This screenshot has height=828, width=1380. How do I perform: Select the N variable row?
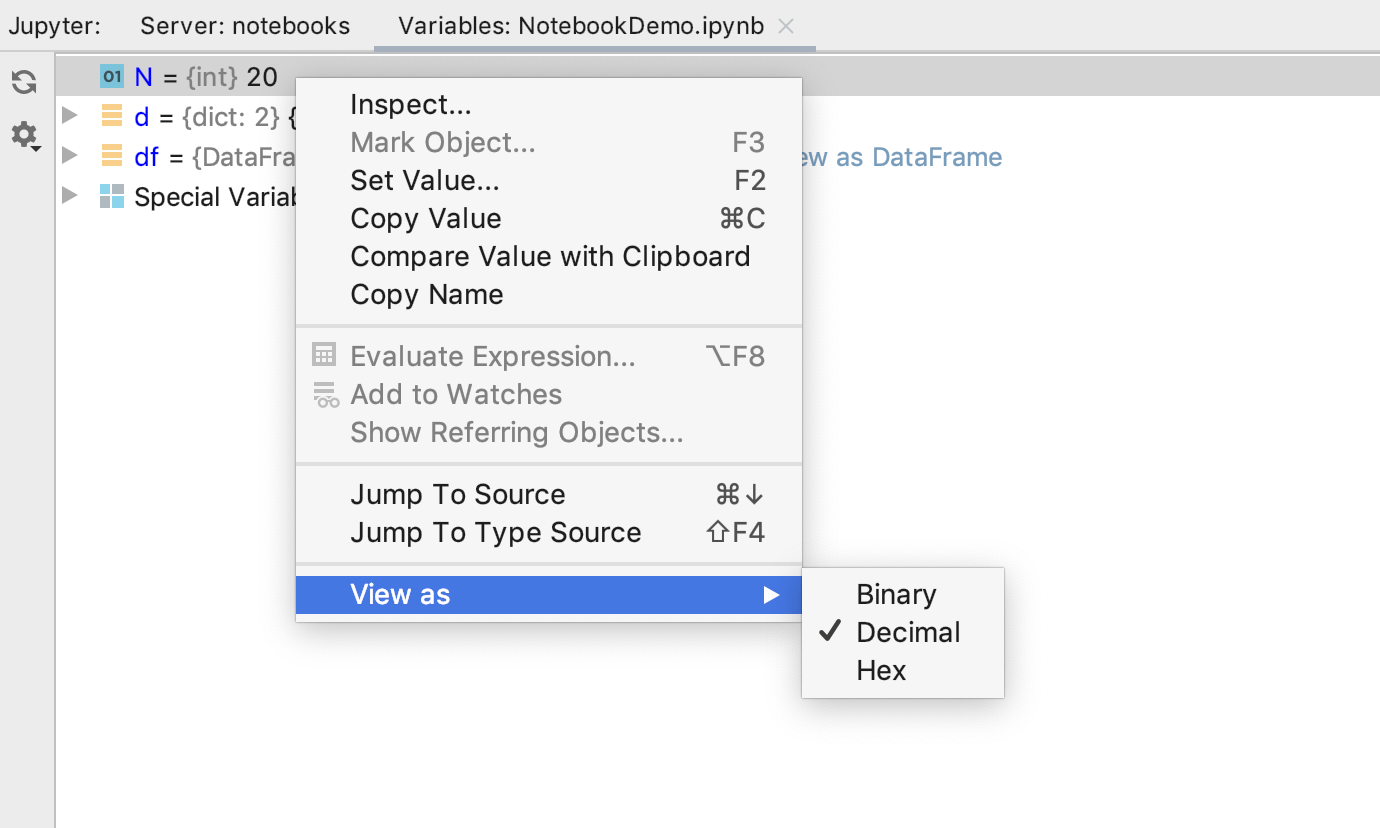[x=718, y=77]
